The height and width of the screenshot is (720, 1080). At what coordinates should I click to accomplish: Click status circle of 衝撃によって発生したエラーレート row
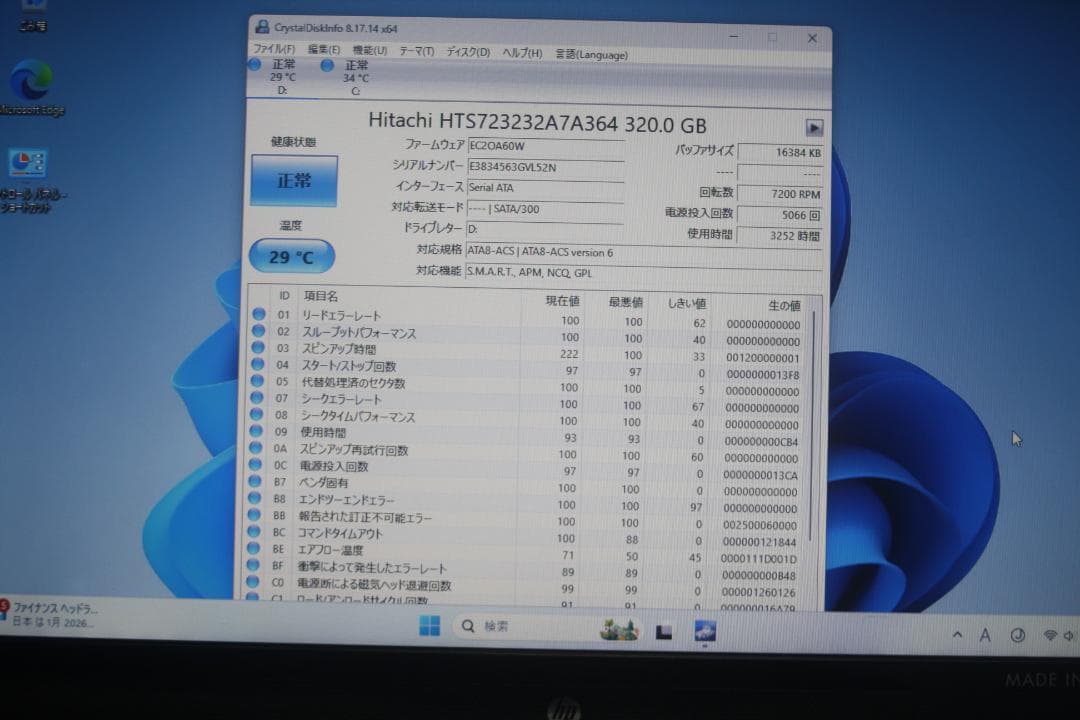click(x=253, y=565)
